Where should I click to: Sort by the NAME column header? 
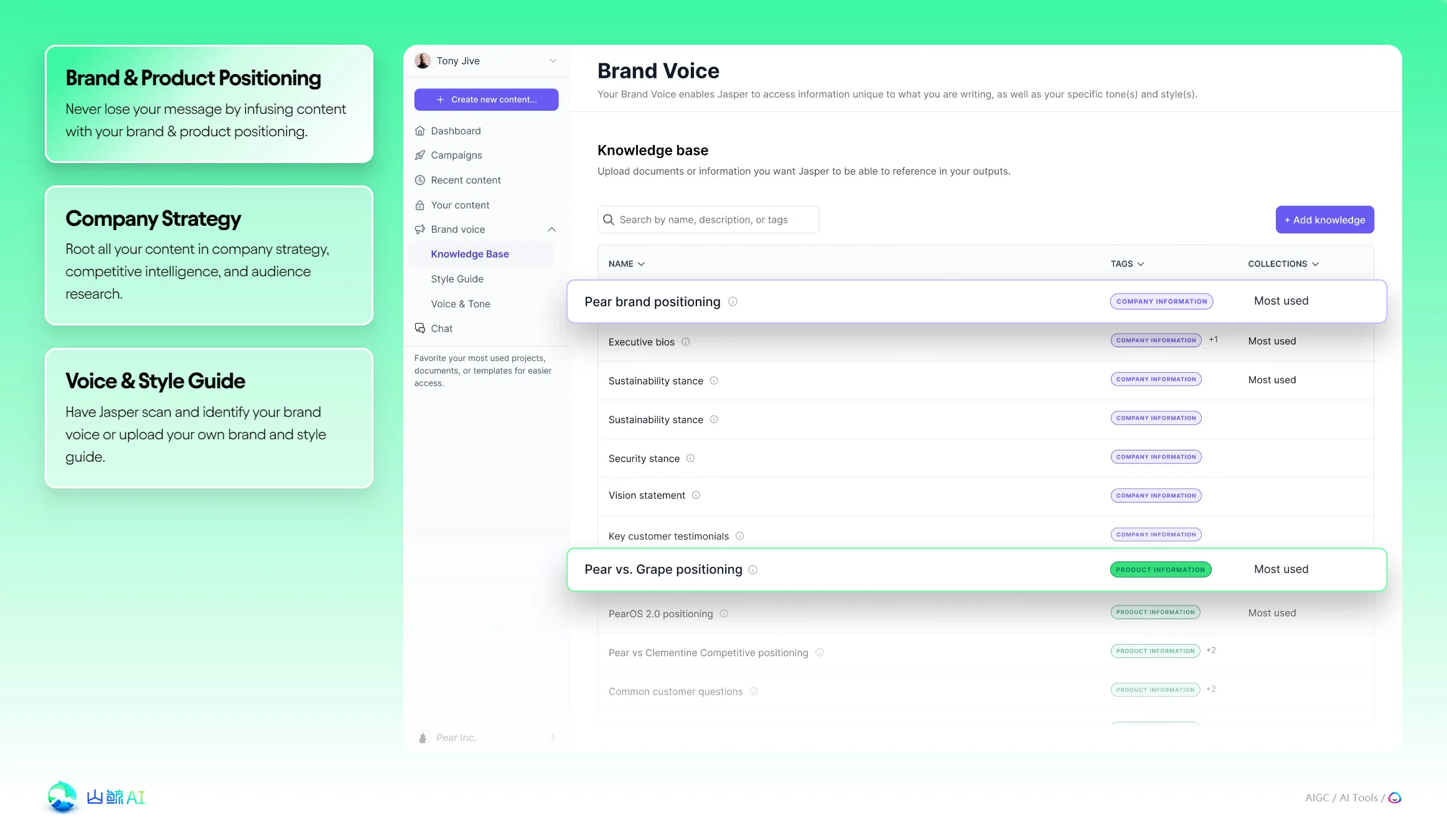click(626, 264)
